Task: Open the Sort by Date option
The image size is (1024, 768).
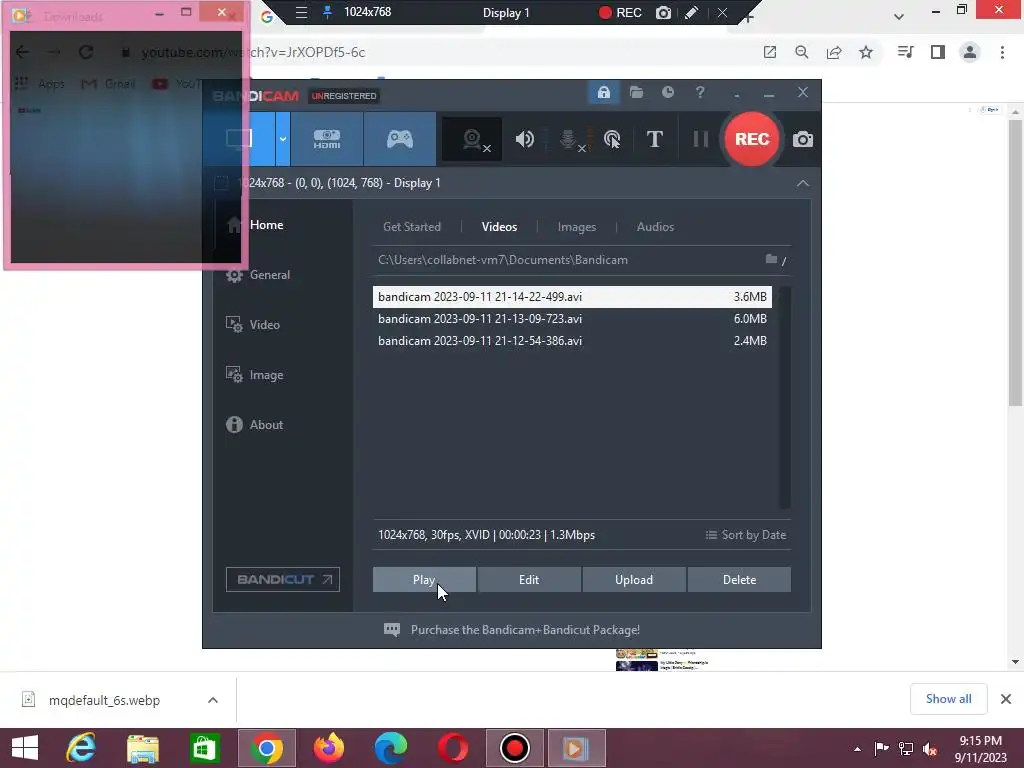Action: 746,535
